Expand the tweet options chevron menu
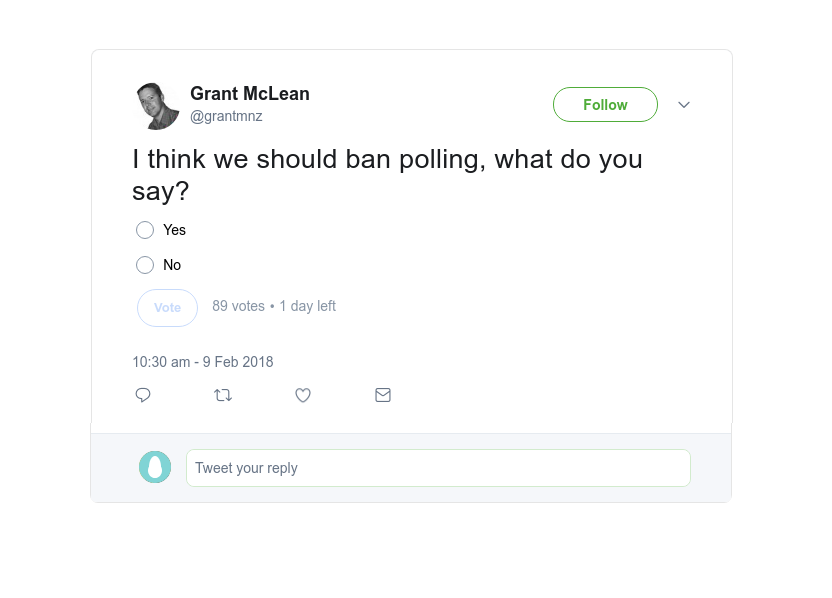Image resolution: width=832 pixels, height=598 pixels. coord(684,105)
